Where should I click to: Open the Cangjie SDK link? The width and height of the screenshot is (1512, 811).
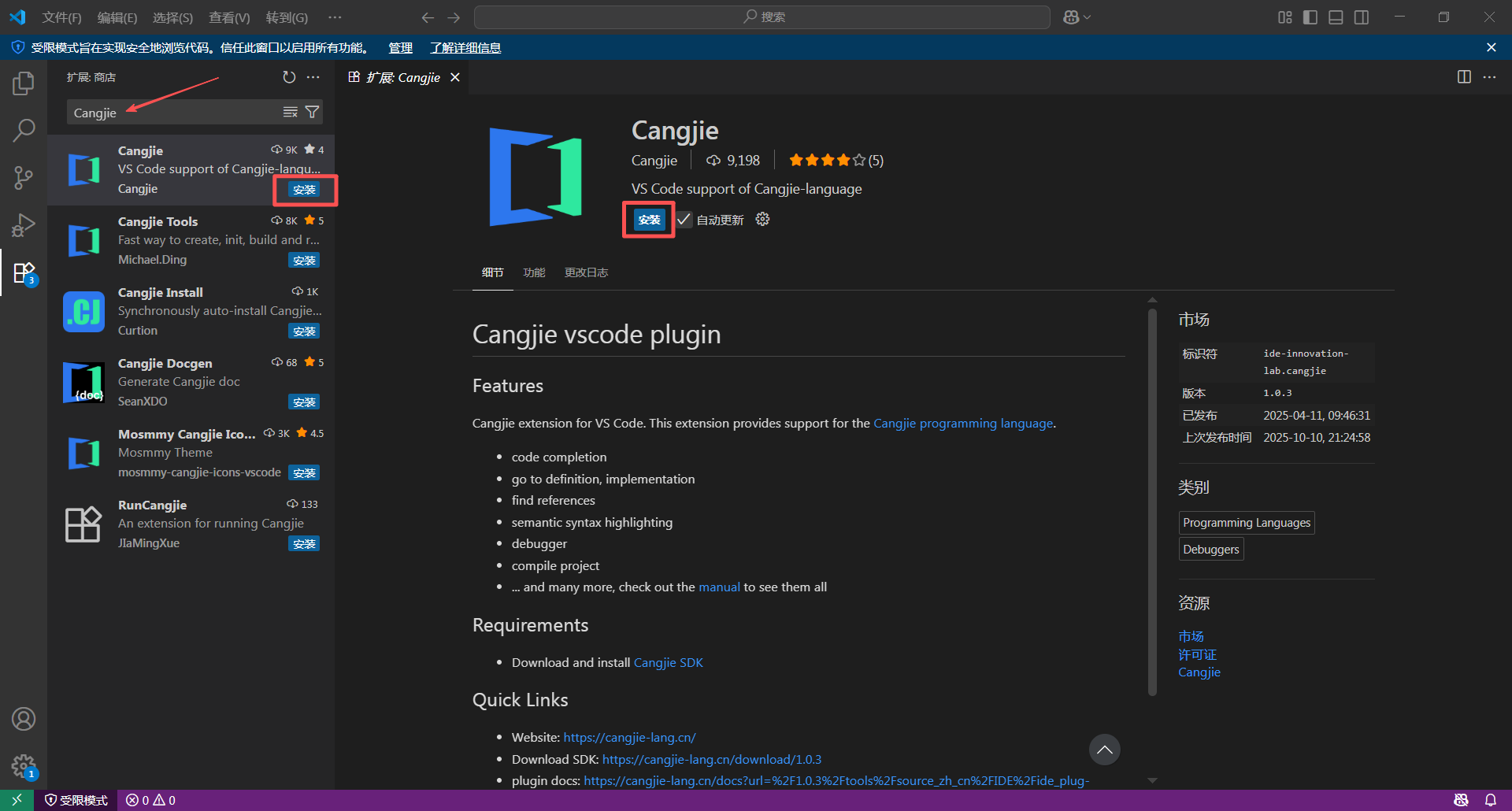[x=668, y=663]
